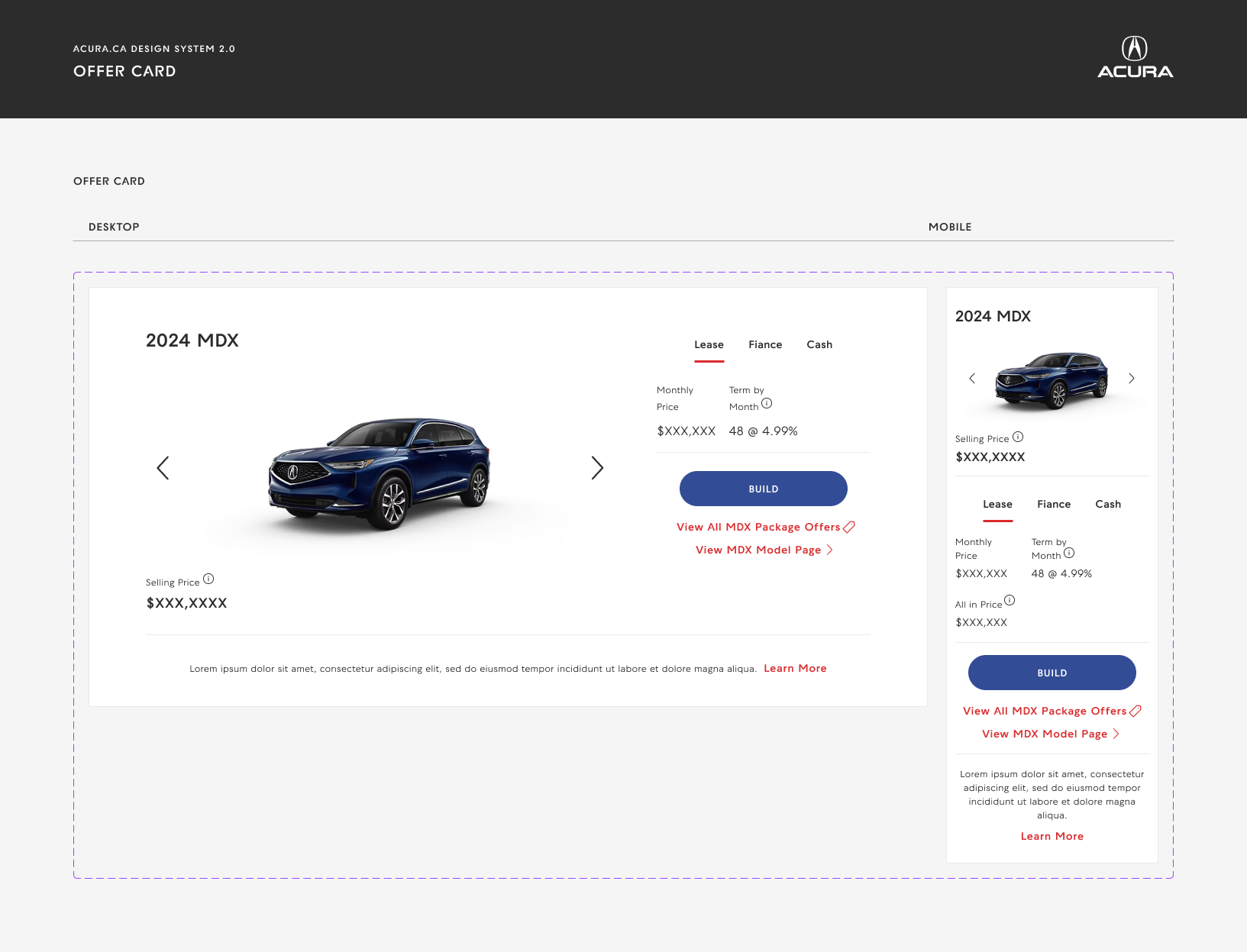
Task: Open info icon beside mobile Term by Month
Action: 1069,553
